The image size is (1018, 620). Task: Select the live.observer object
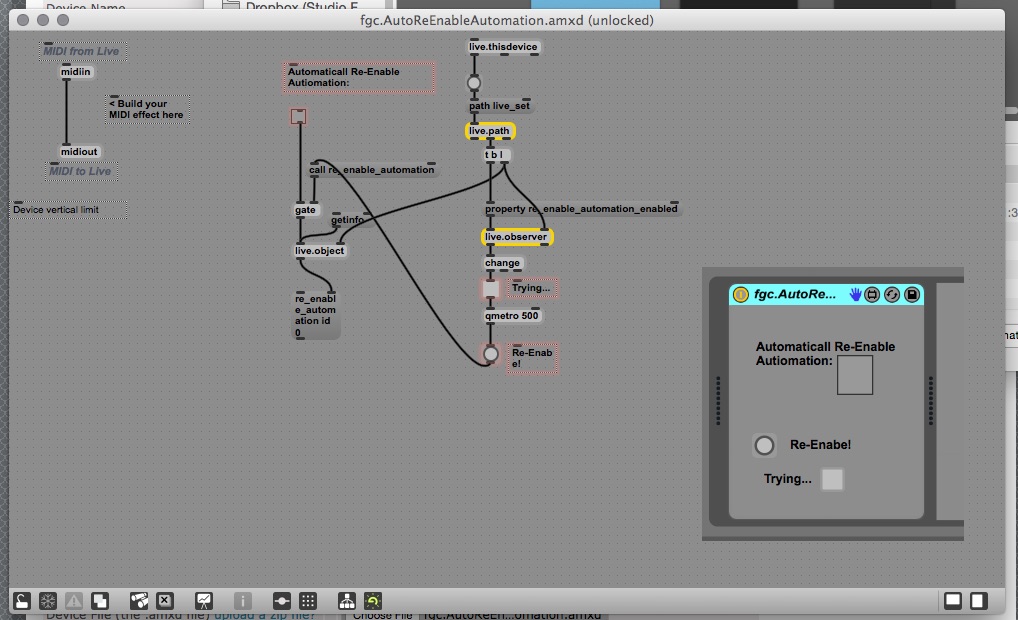[x=516, y=237]
